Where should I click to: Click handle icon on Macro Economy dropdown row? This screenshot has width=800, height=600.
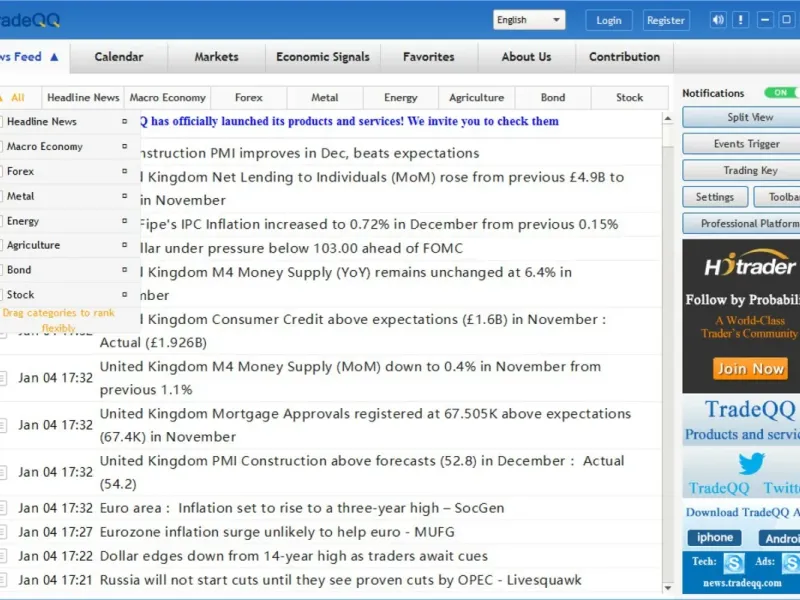[x=124, y=146]
